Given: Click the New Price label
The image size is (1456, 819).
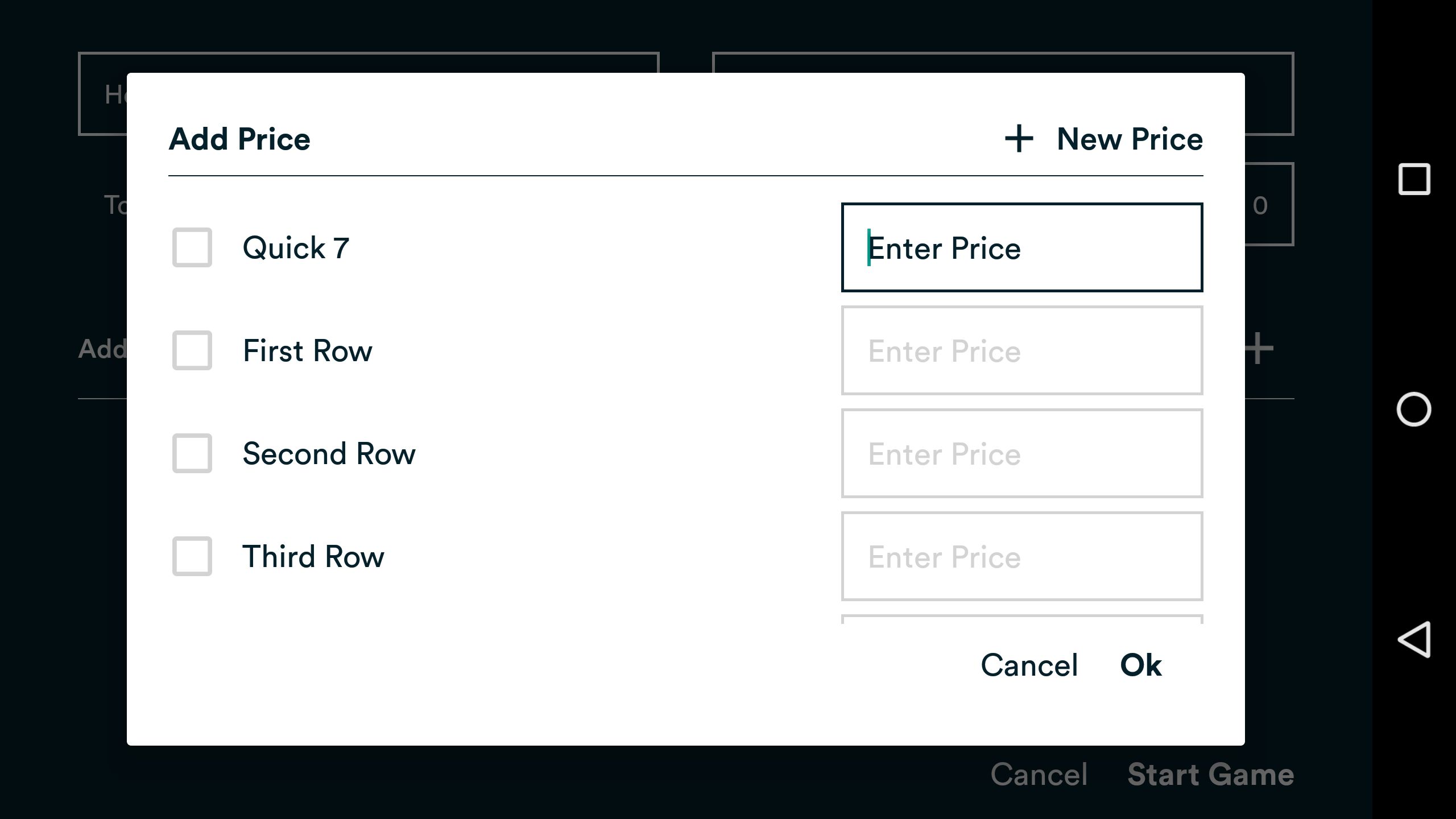Looking at the screenshot, I should 1130,139.
